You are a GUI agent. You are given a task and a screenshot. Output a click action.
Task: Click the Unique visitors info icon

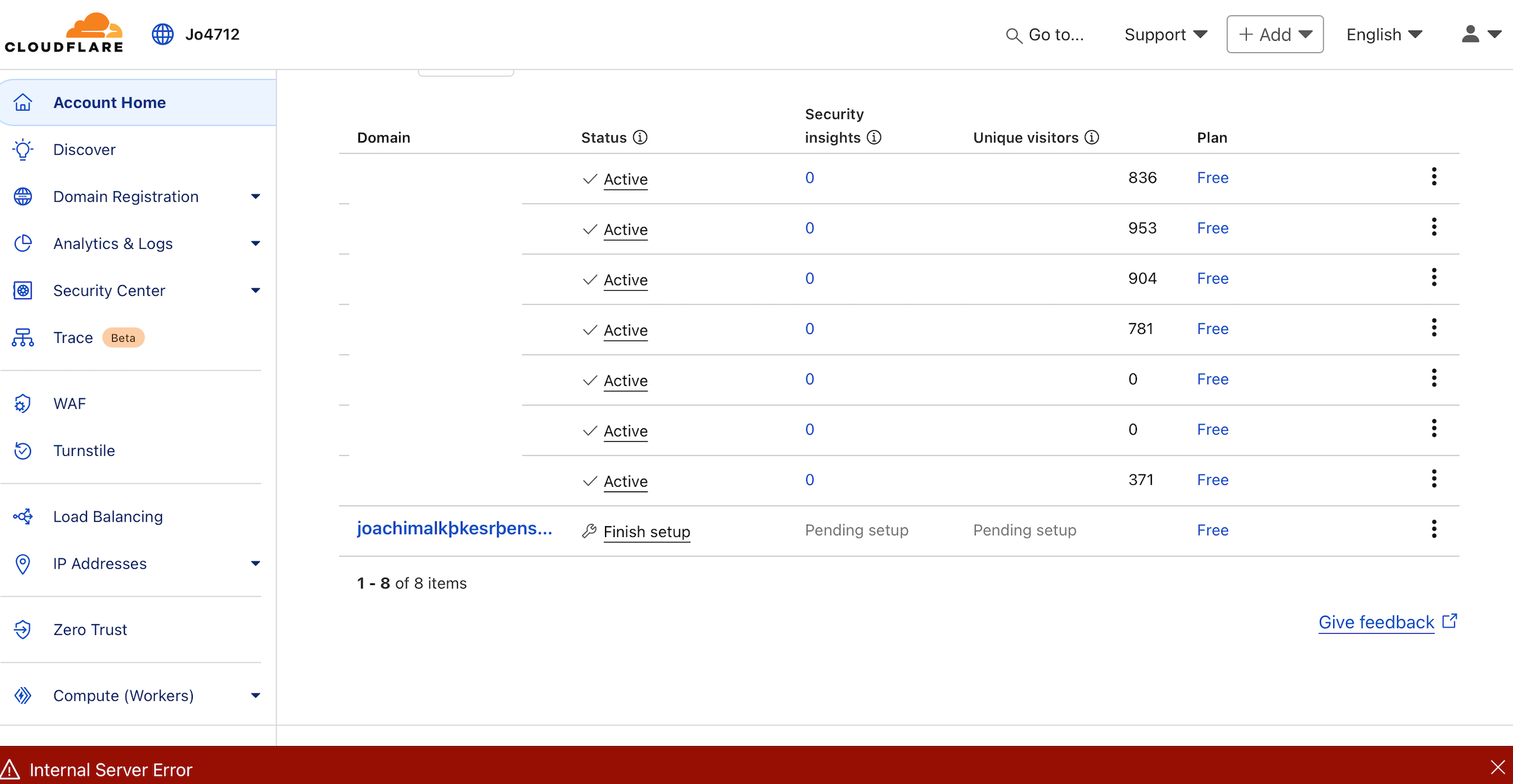1092,137
